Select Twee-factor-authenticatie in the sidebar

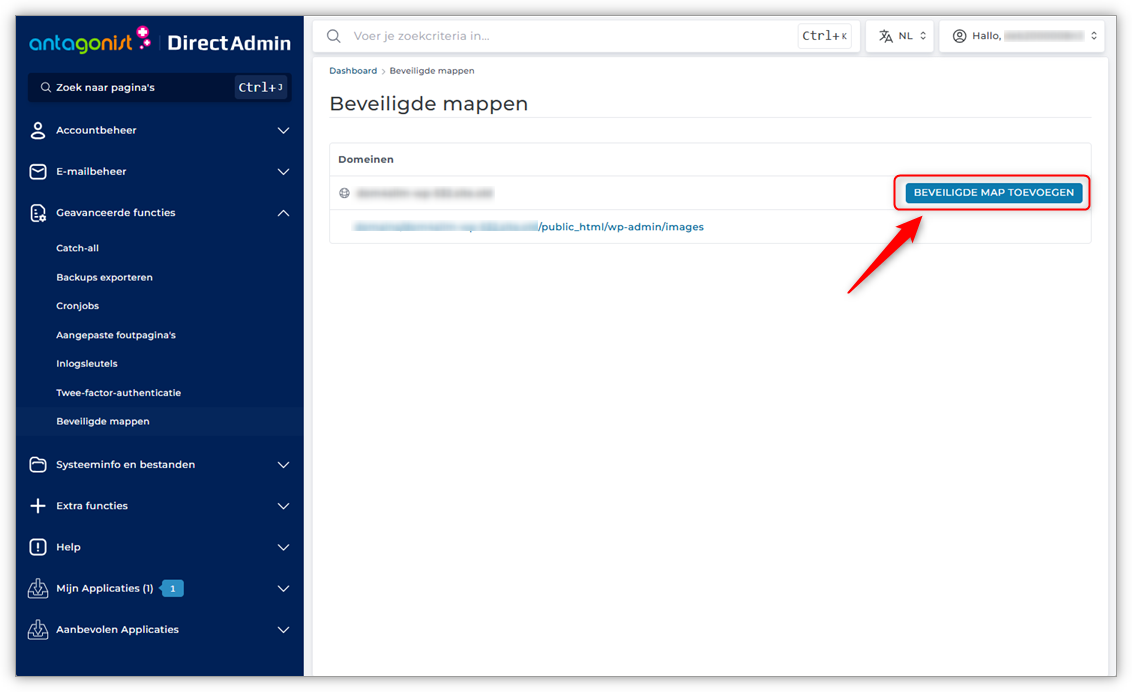click(x=119, y=393)
